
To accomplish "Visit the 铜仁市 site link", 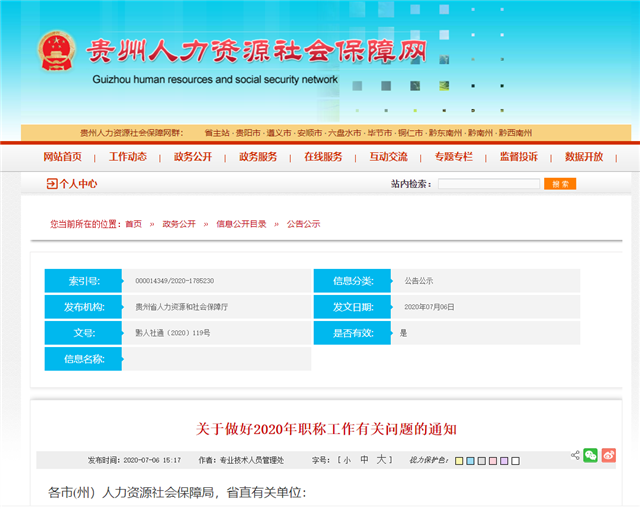I will (x=411, y=133).
